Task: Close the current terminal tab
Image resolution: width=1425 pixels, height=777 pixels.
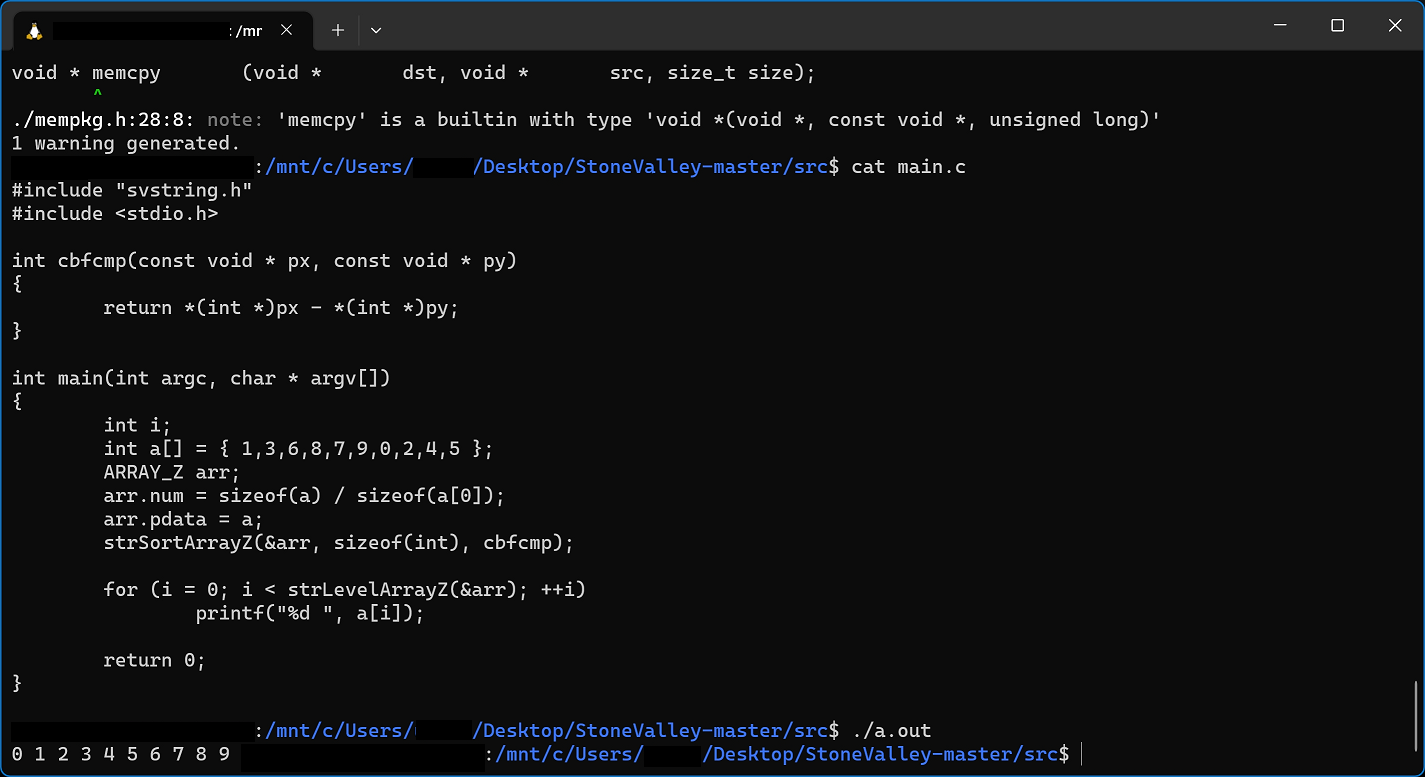Action: tap(286, 30)
